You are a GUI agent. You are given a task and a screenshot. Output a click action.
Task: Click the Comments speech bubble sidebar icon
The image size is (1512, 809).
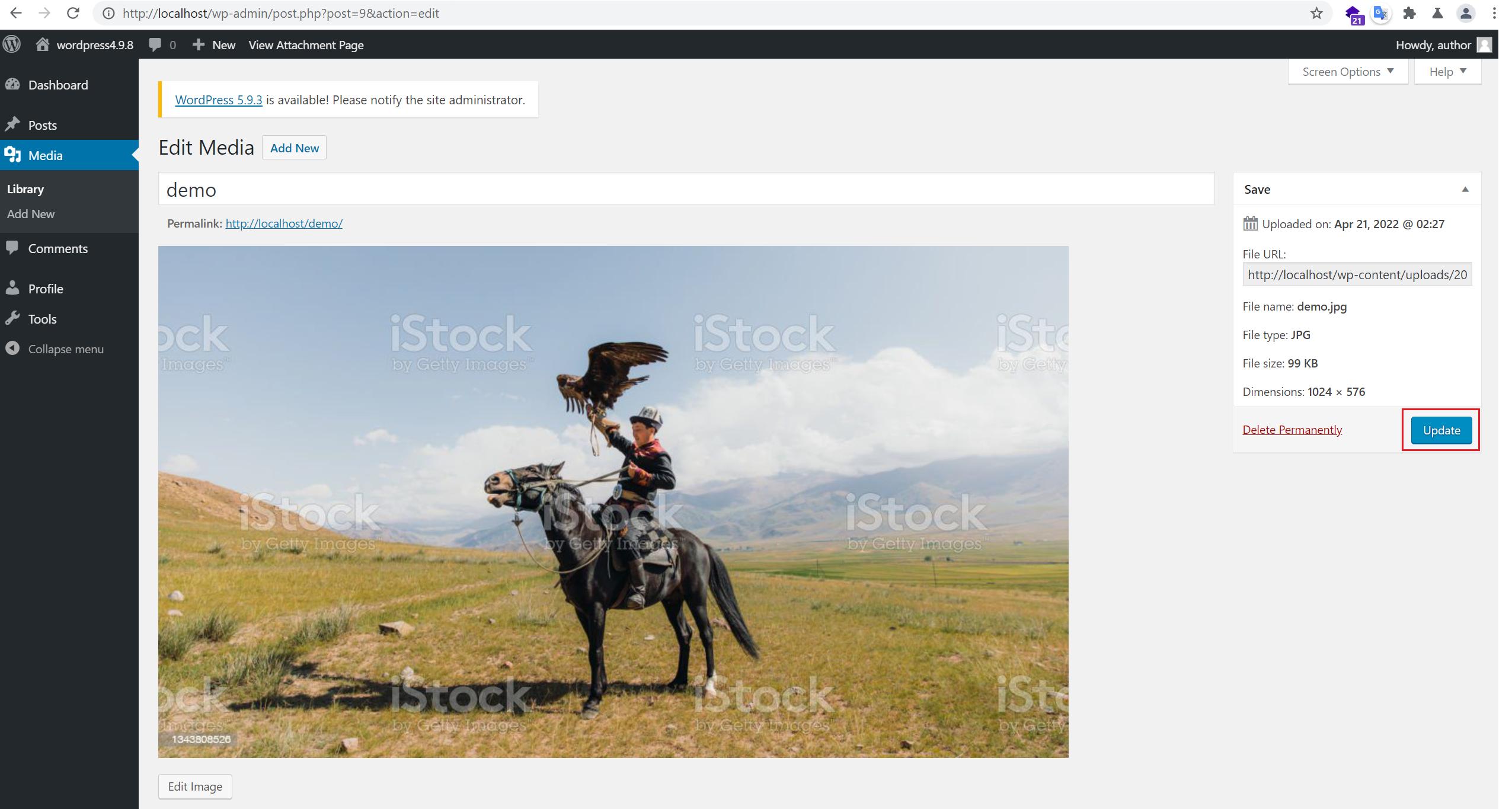12,248
